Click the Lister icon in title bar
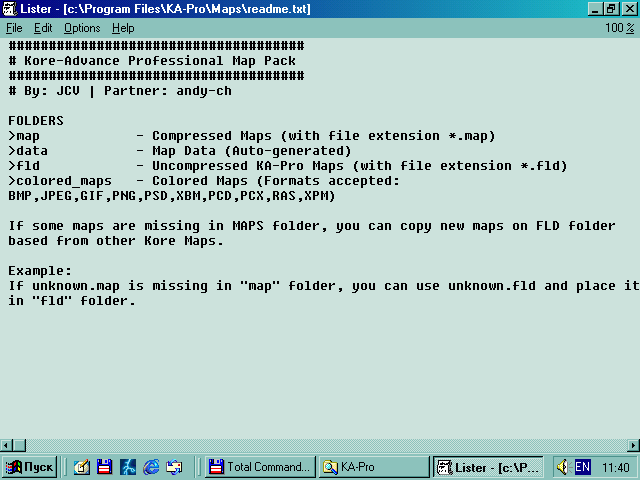The width and height of the screenshot is (640, 480). [x=9, y=9]
